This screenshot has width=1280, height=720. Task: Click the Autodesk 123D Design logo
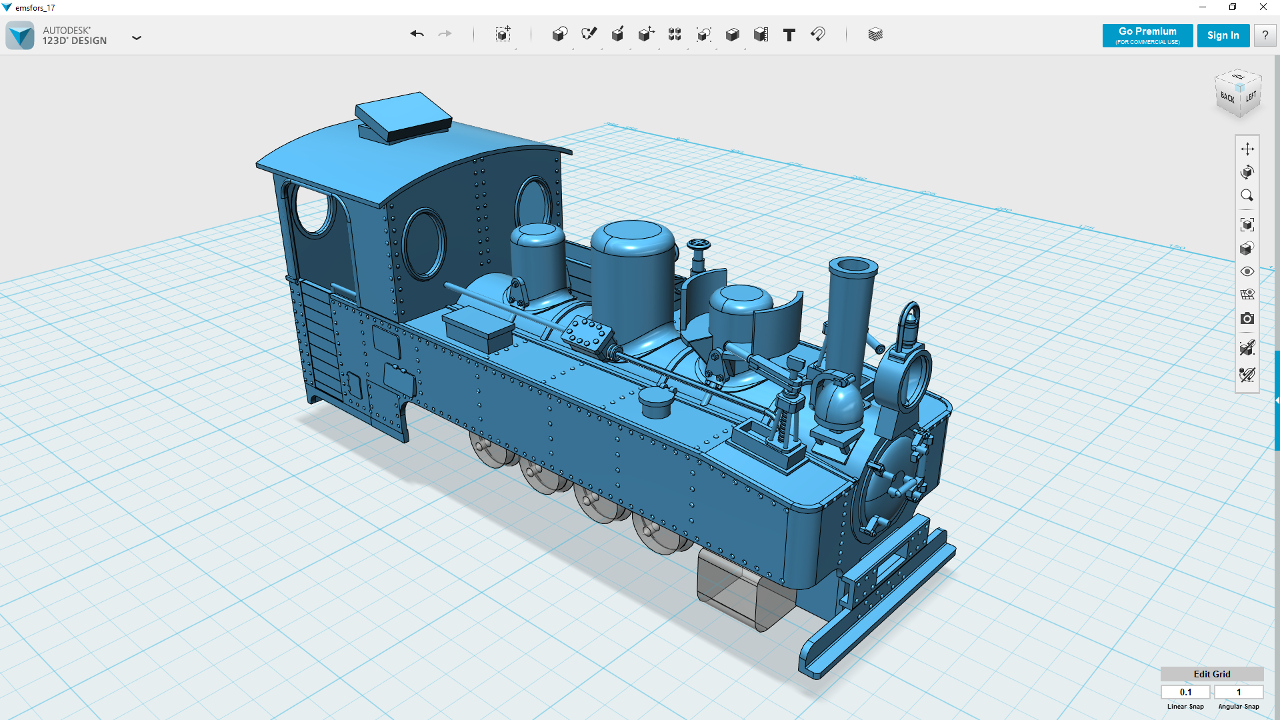pyautogui.click(x=20, y=35)
